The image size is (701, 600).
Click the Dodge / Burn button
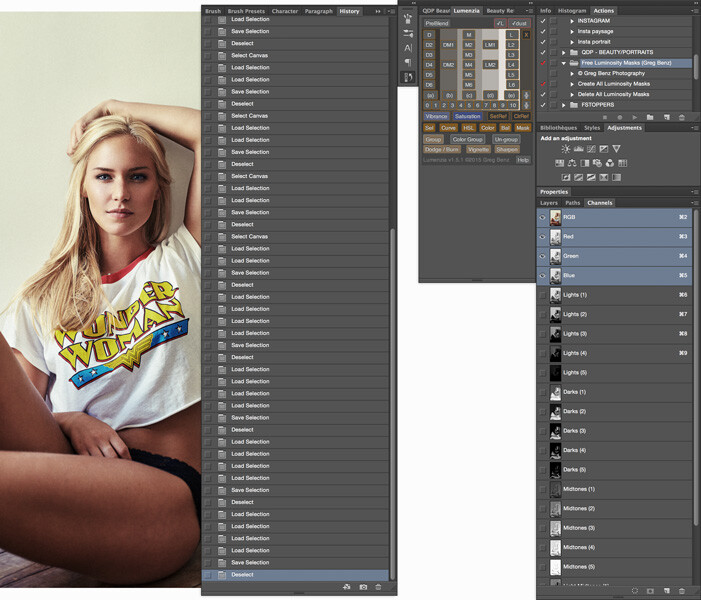(x=441, y=150)
